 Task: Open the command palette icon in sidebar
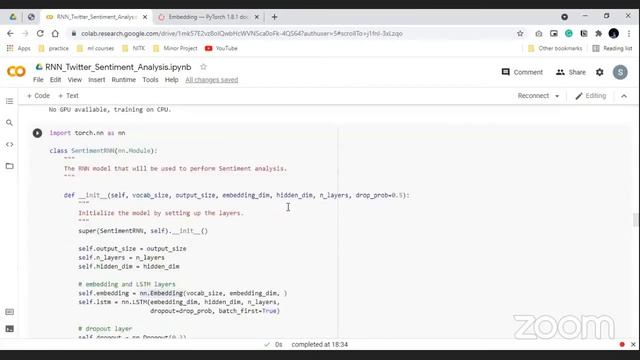[9, 312]
